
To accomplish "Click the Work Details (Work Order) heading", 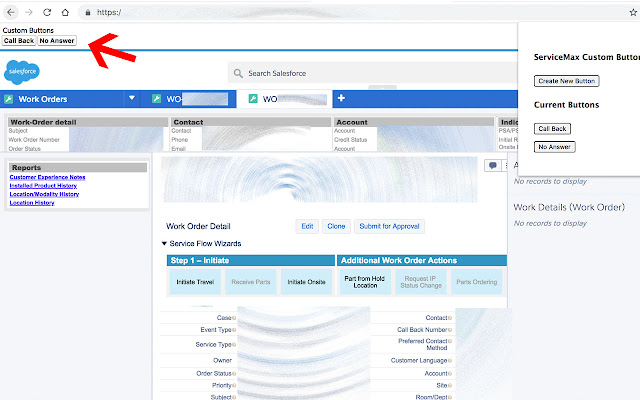I will point(569,207).
